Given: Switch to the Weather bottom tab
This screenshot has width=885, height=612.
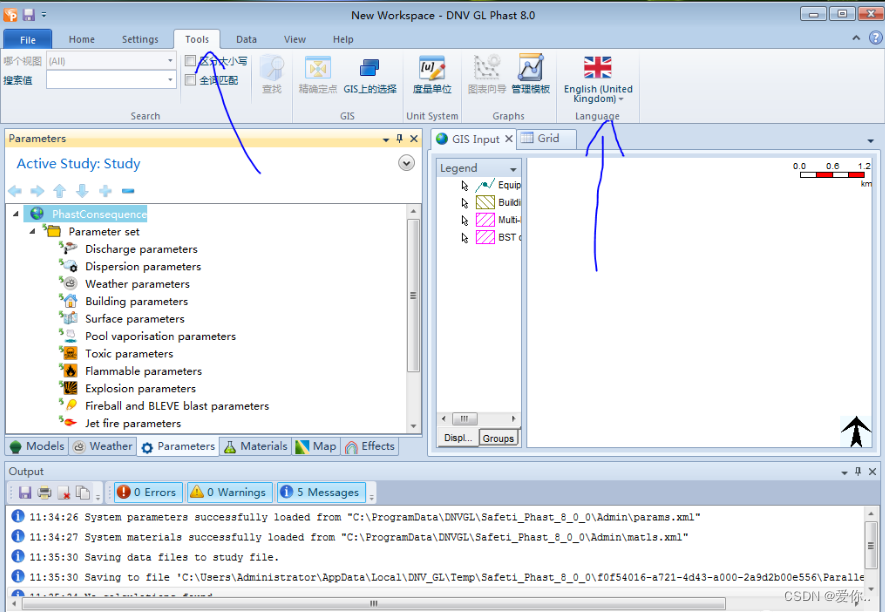Looking at the screenshot, I should coord(103,446).
